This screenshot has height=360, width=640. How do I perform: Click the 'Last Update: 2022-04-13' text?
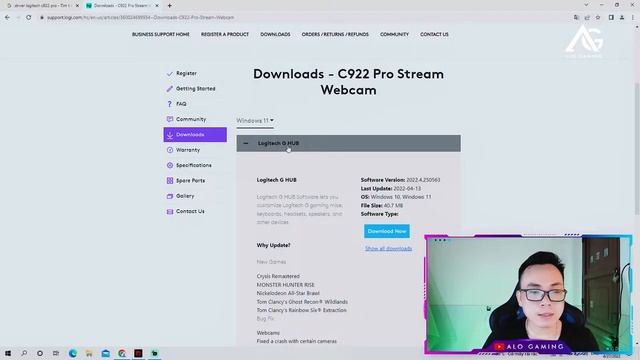391,189
